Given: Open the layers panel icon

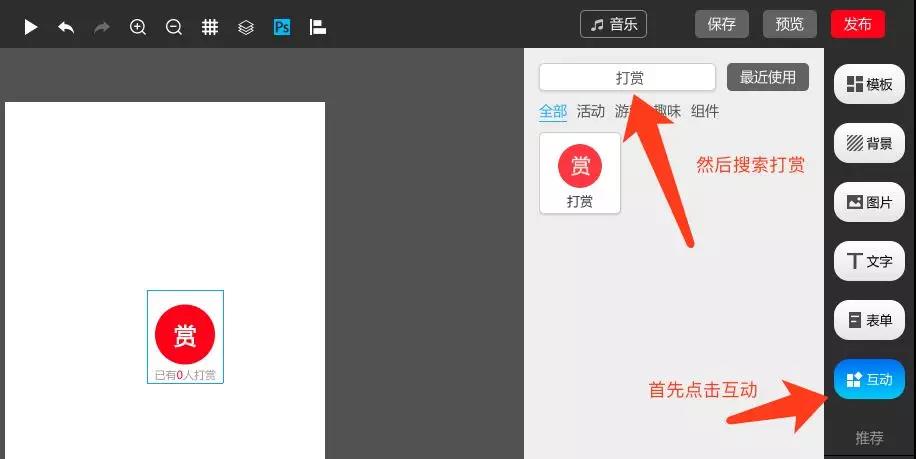Looking at the screenshot, I should 246,27.
